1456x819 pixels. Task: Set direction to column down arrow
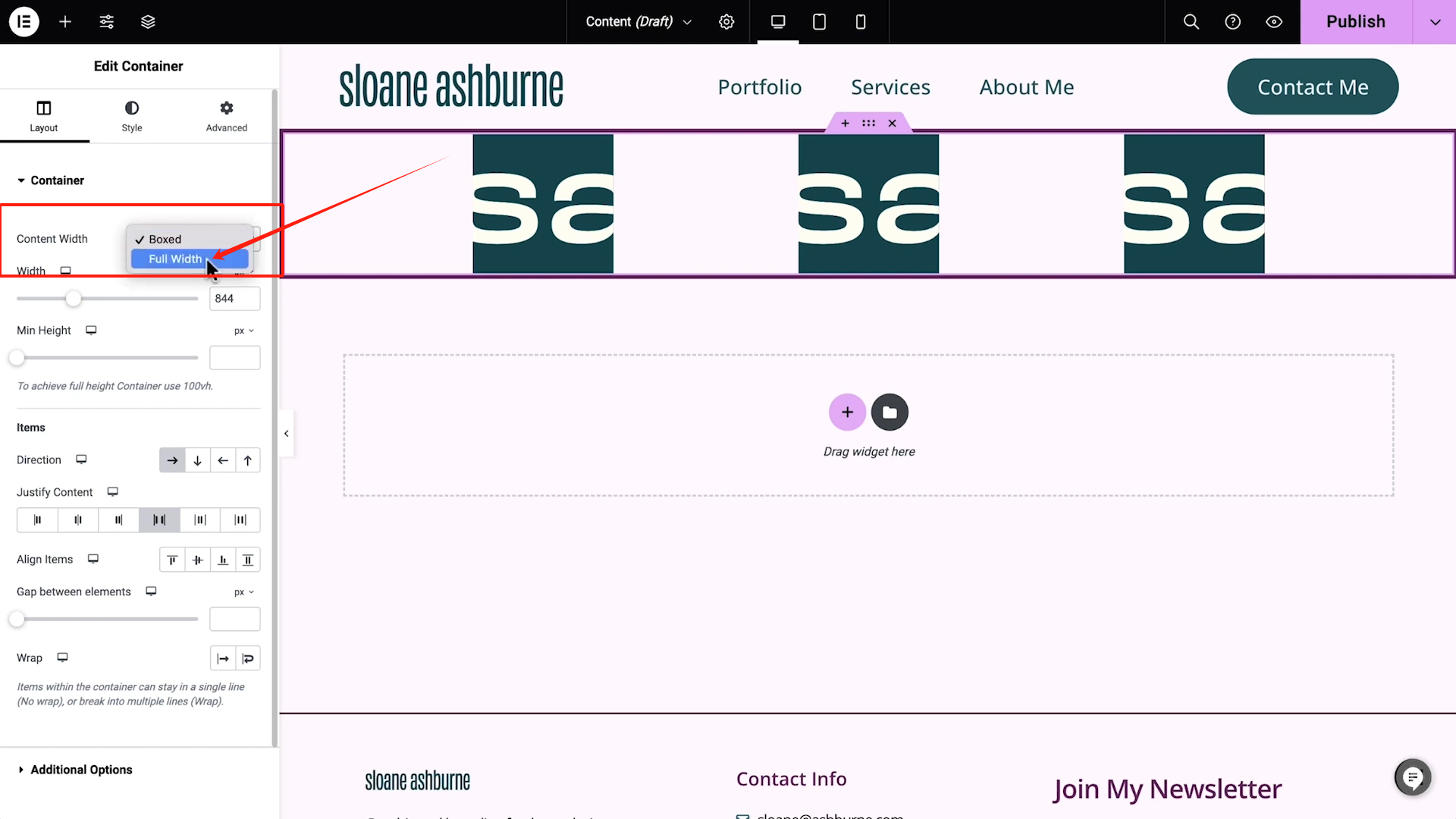197,460
